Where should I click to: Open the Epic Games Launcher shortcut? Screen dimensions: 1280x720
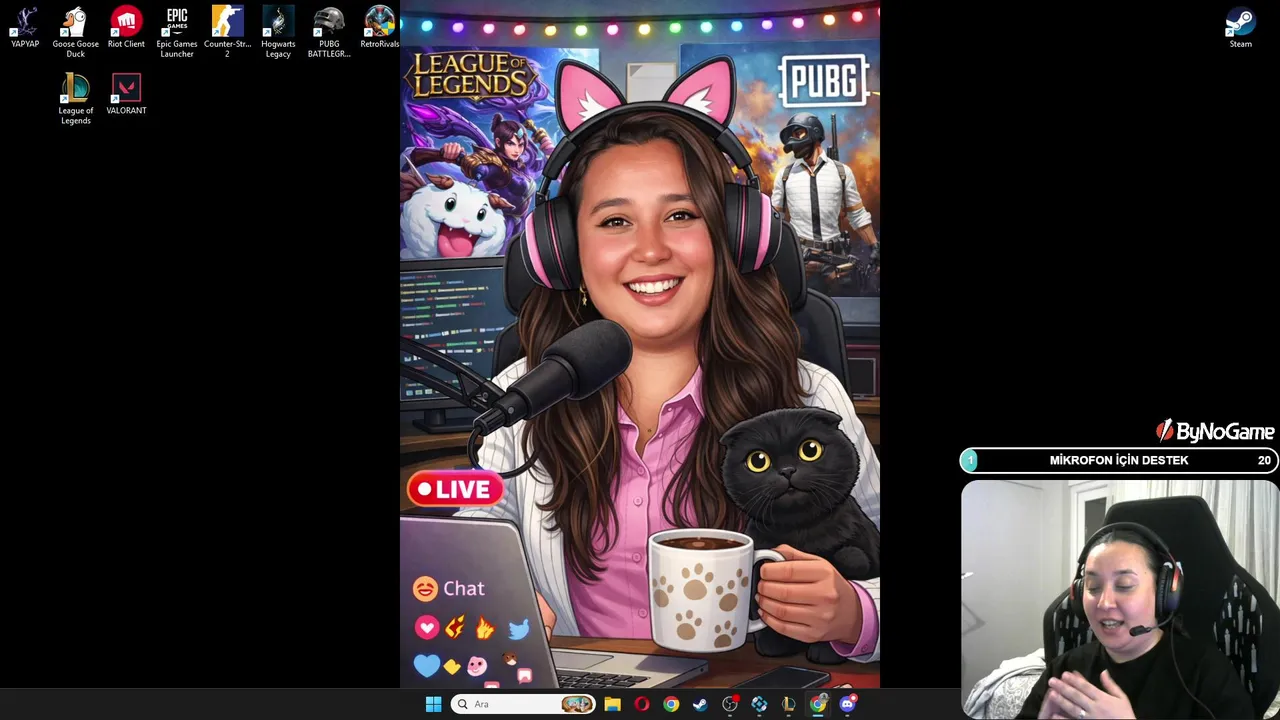click(x=177, y=32)
